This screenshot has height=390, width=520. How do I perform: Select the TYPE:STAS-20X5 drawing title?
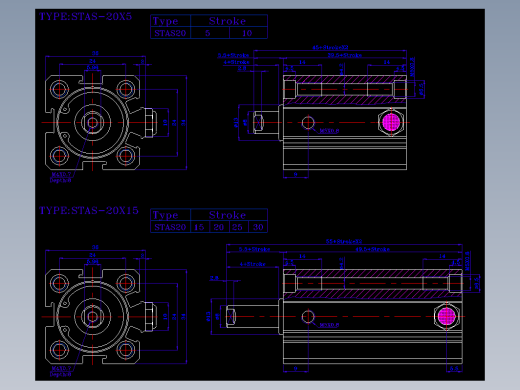tap(85, 16)
